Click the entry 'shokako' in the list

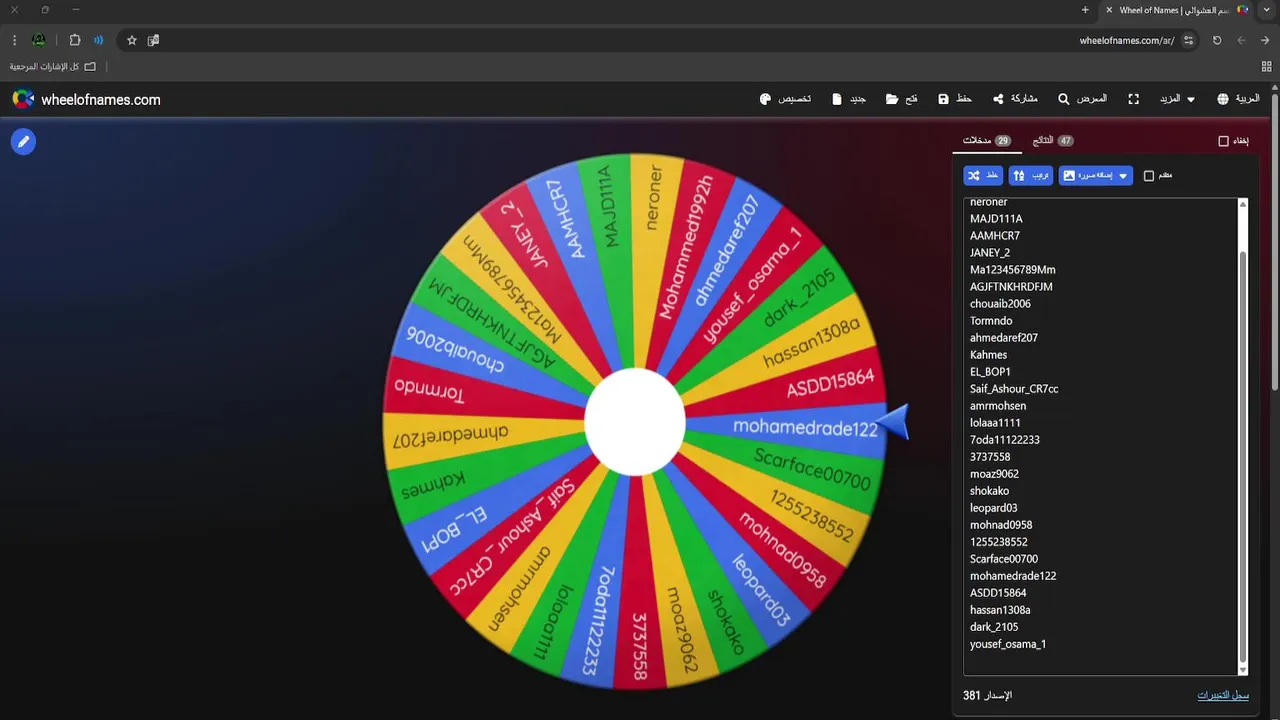pyautogui.click(x=989, y=491)
